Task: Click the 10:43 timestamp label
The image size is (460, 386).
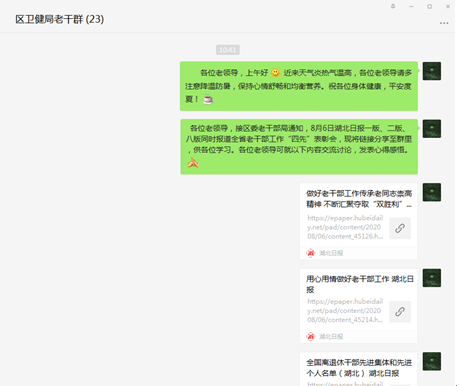Action: click(228, 50)
